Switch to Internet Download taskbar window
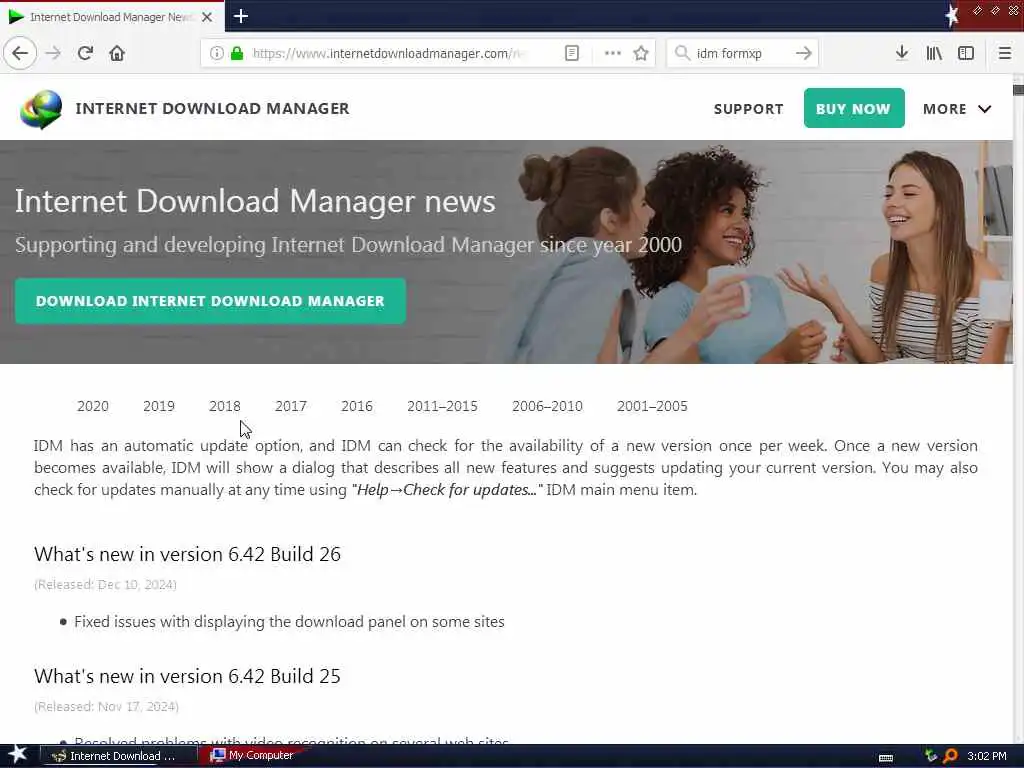 click(x=118, y=756)
